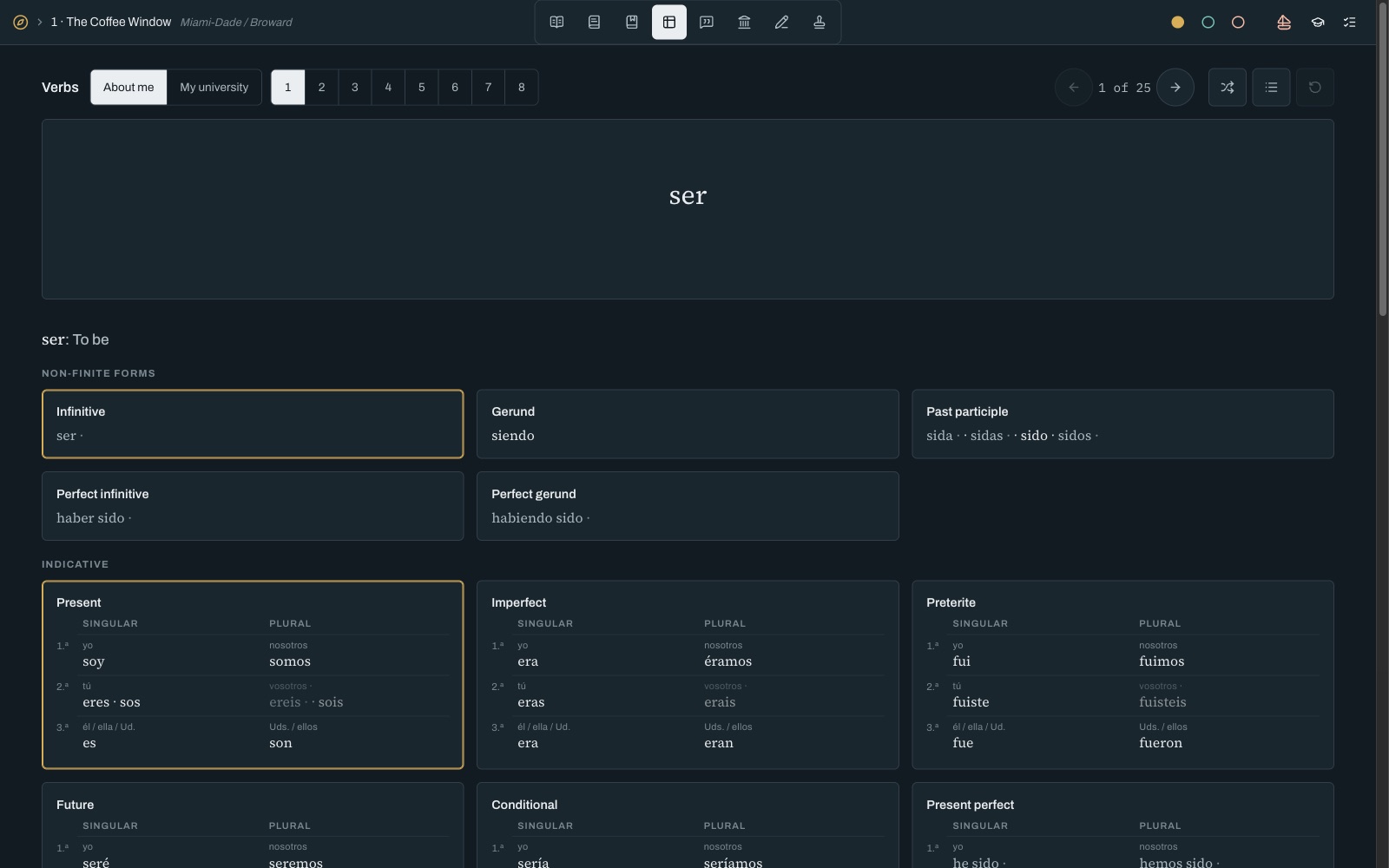Click the '1 of 25' counter
This screenshot has height=868, width=1389.
point(1124,88)
